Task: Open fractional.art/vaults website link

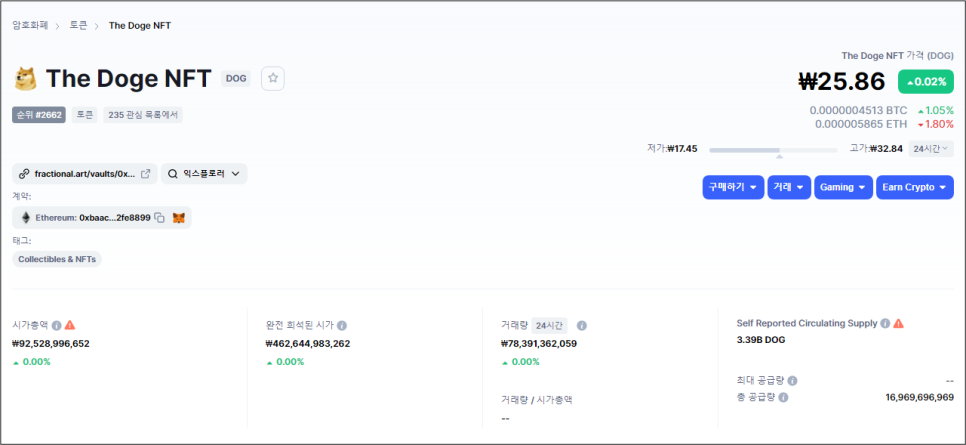Action: [84, 174]
